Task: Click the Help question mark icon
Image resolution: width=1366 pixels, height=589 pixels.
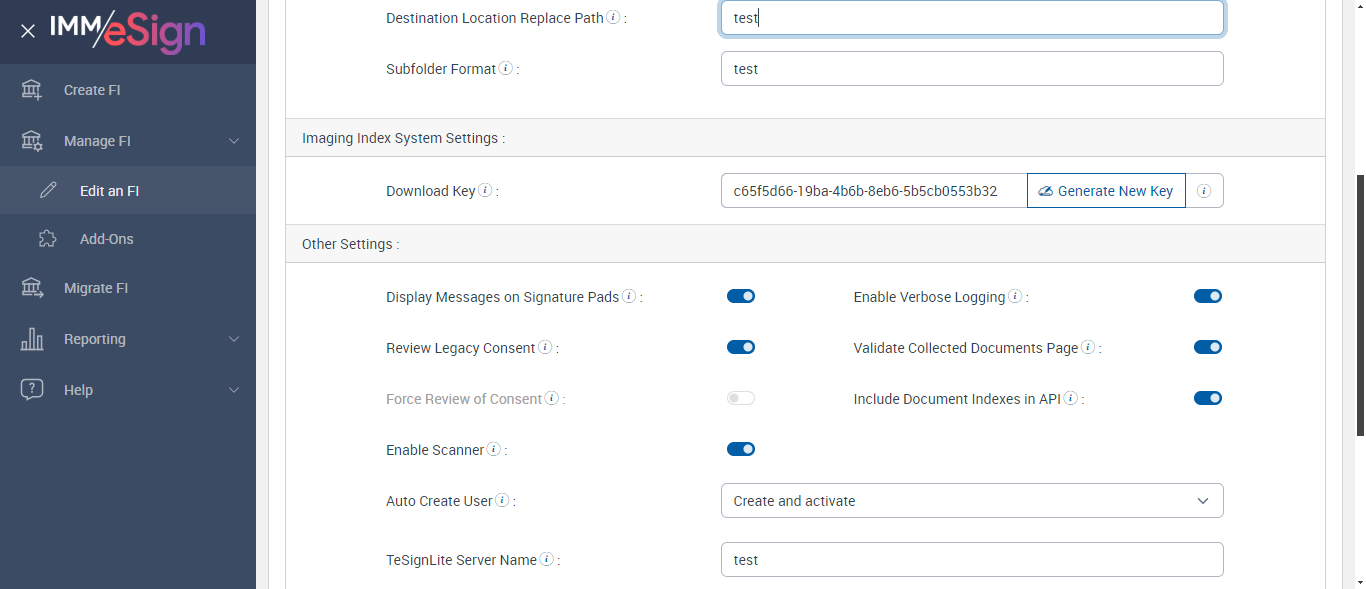Action: 32,390
